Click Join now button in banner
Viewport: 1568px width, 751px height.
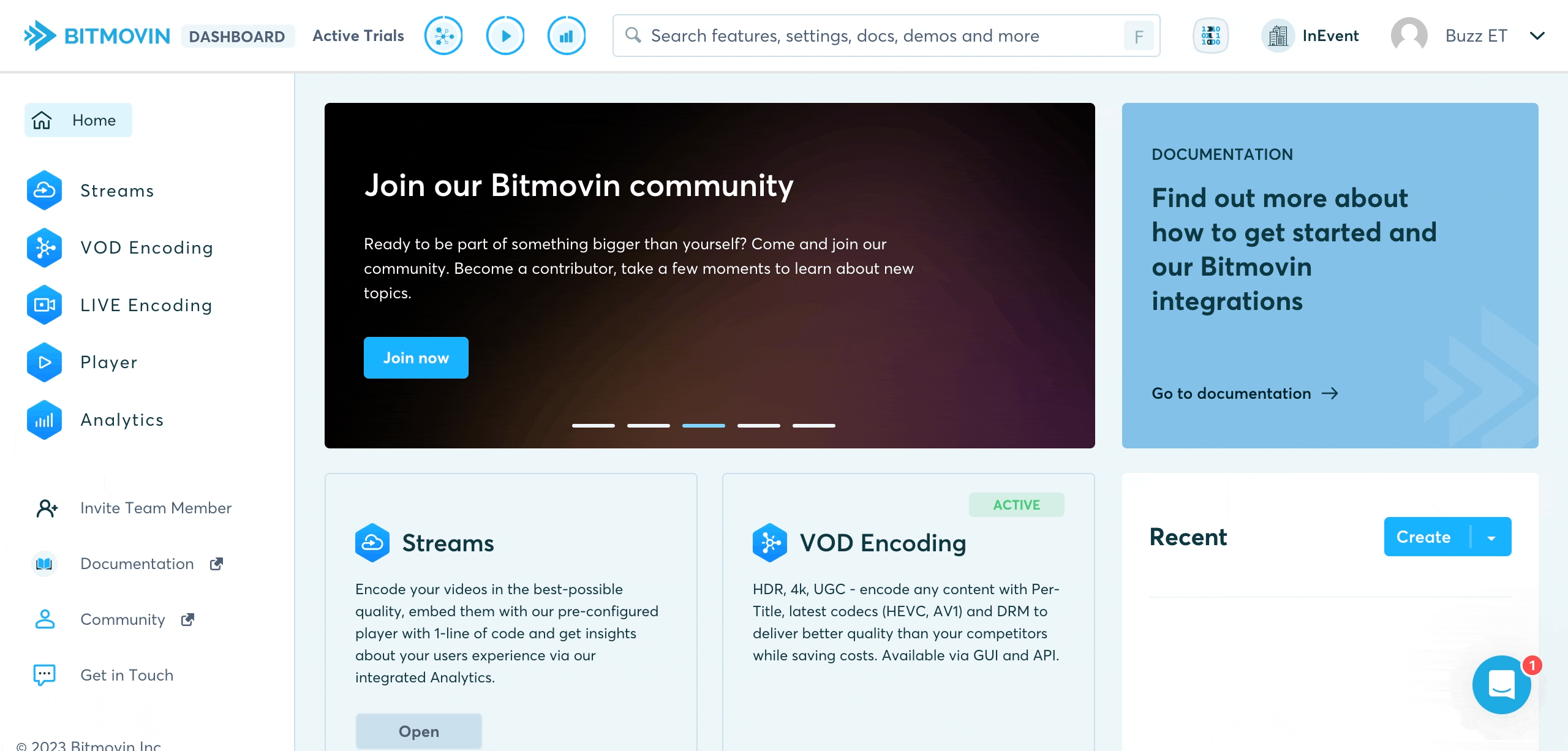click(x=416, y=357)
